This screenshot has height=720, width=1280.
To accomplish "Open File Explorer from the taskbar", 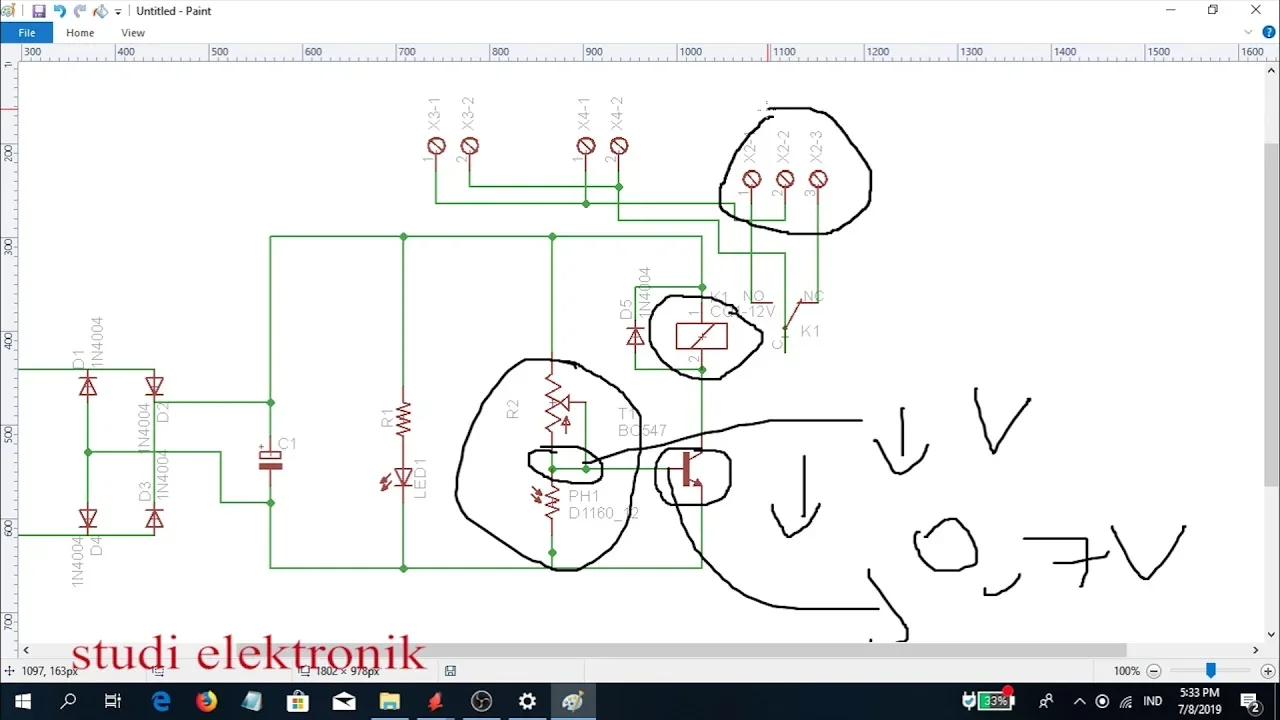I will 389,701.
